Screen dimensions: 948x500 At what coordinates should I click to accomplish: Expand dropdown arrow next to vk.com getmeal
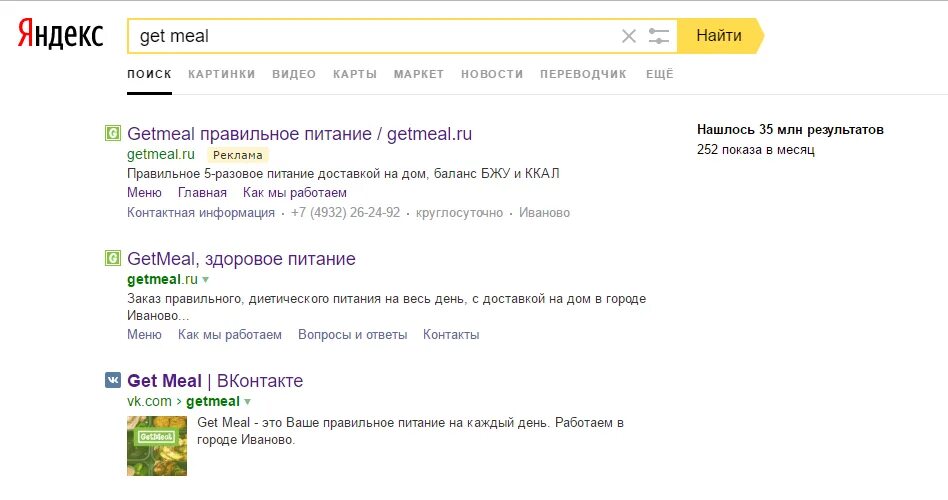pyautogui.click(x=247, y=401)
